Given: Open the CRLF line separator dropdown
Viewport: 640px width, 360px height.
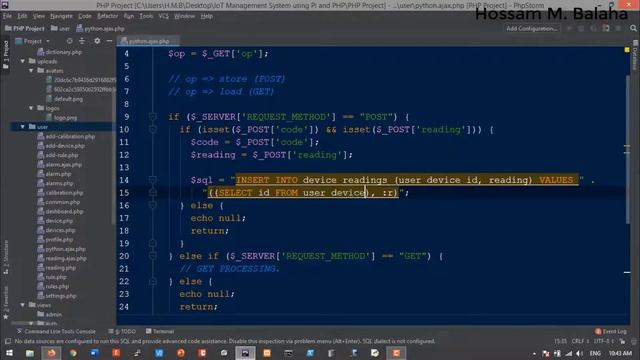Looking at the screenshot, I should 580,341.
